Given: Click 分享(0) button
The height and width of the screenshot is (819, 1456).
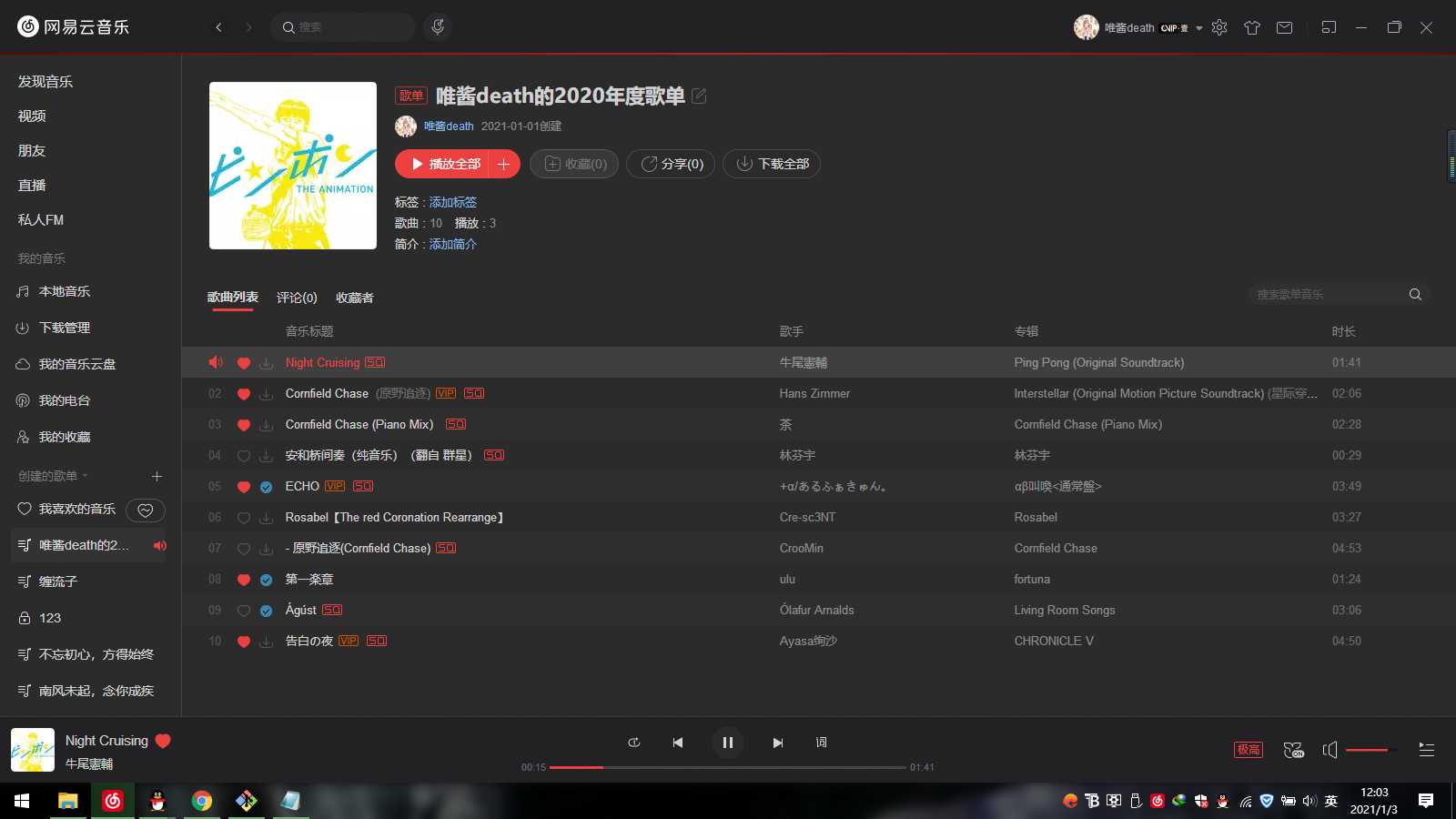Looking at the screenshot, I should tap(671, 164).
